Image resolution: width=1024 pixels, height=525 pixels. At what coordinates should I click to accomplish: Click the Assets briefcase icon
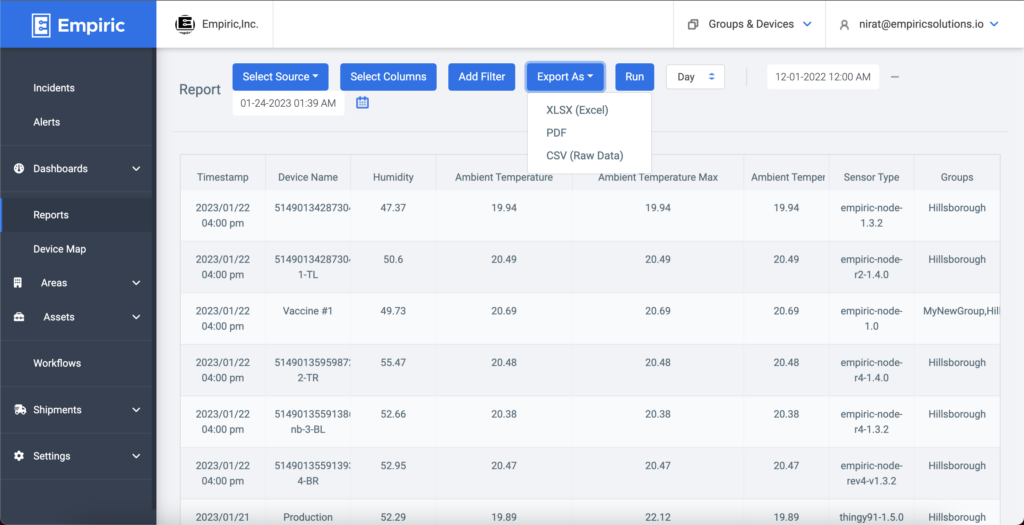coord(19,317)
